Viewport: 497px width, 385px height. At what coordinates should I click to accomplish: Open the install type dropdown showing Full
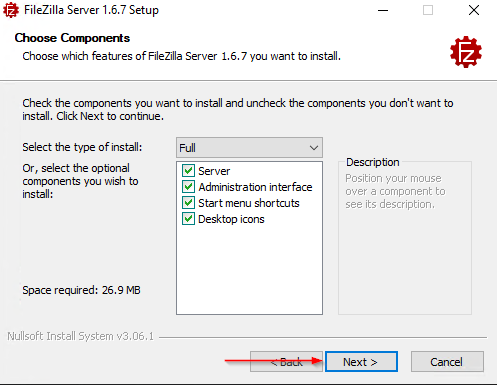[249, 147]
